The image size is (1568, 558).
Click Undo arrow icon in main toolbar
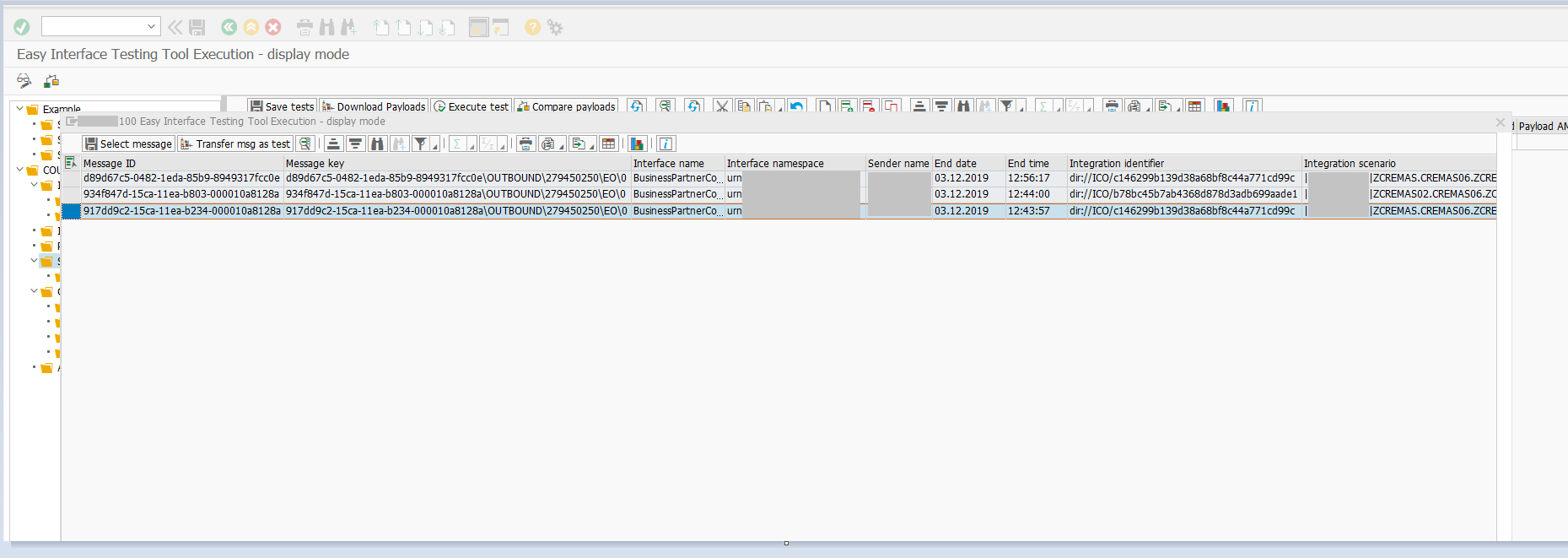796,106
